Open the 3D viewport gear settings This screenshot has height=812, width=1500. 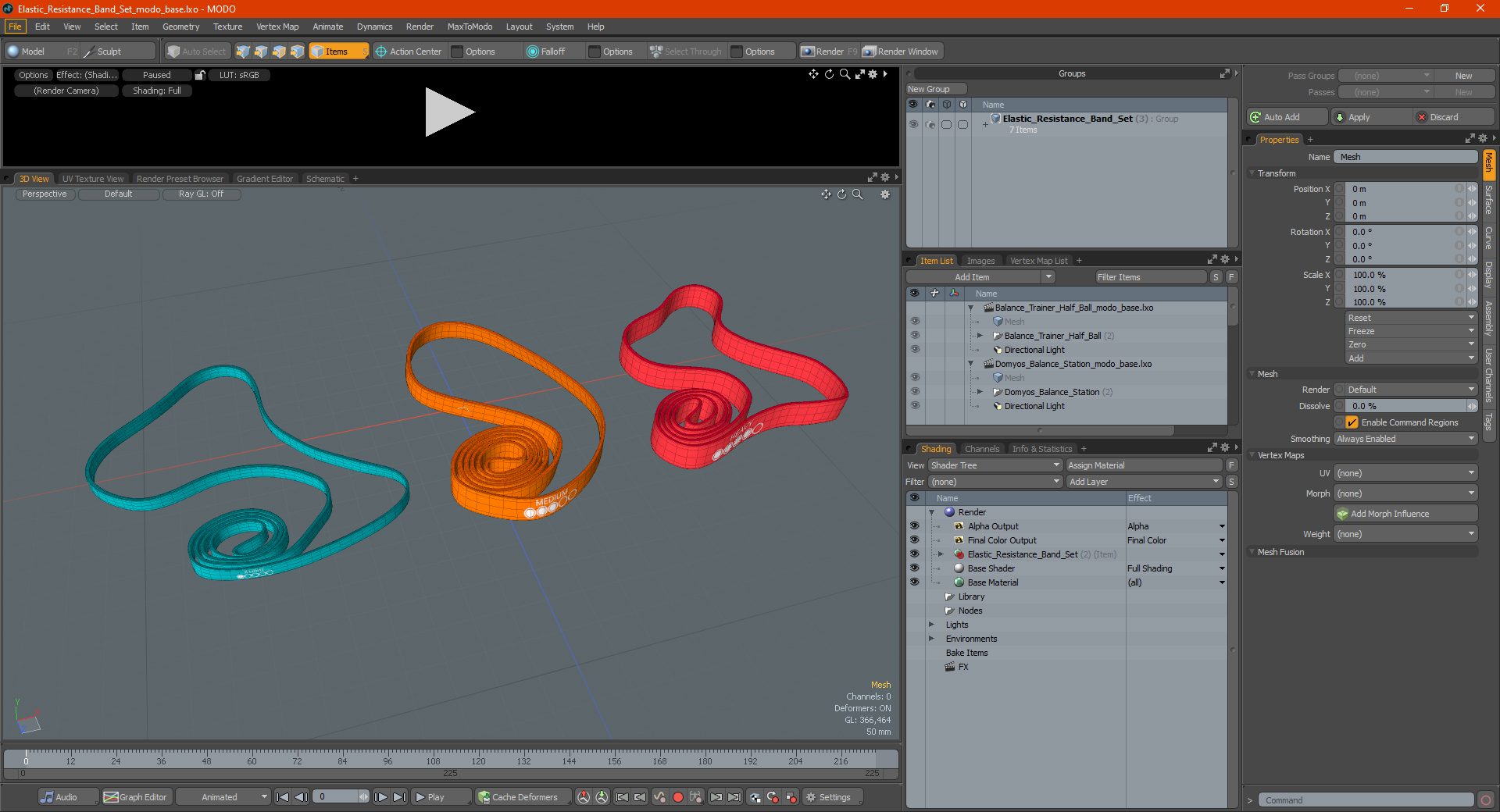coord(885,194)
